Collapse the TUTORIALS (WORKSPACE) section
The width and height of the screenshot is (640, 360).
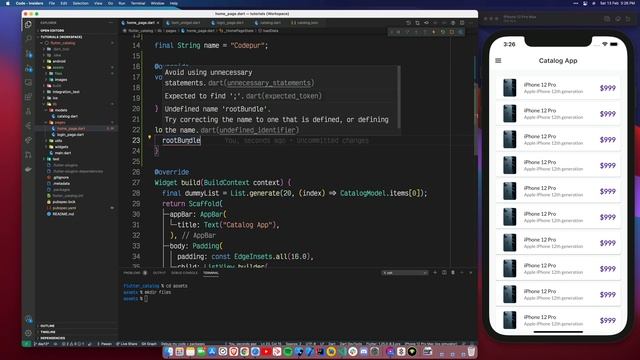tap(78, 37)
